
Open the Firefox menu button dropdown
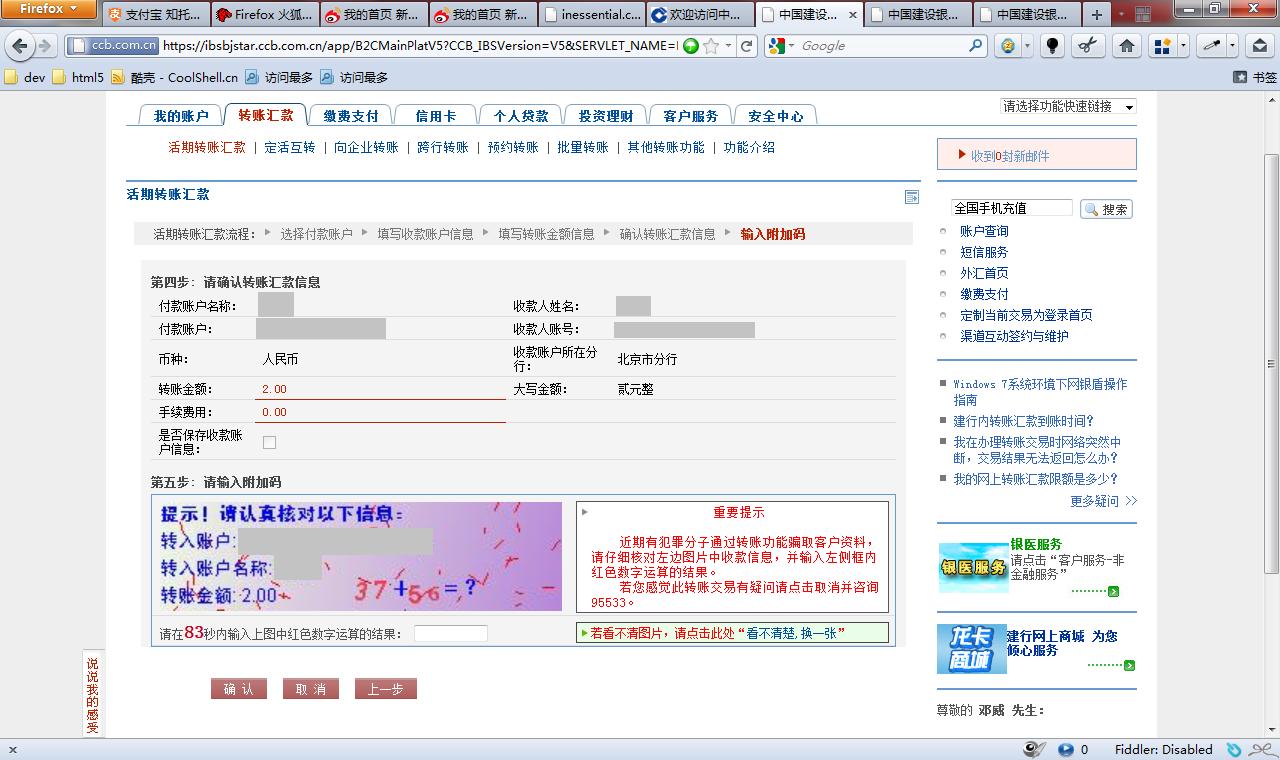point(48,9)
